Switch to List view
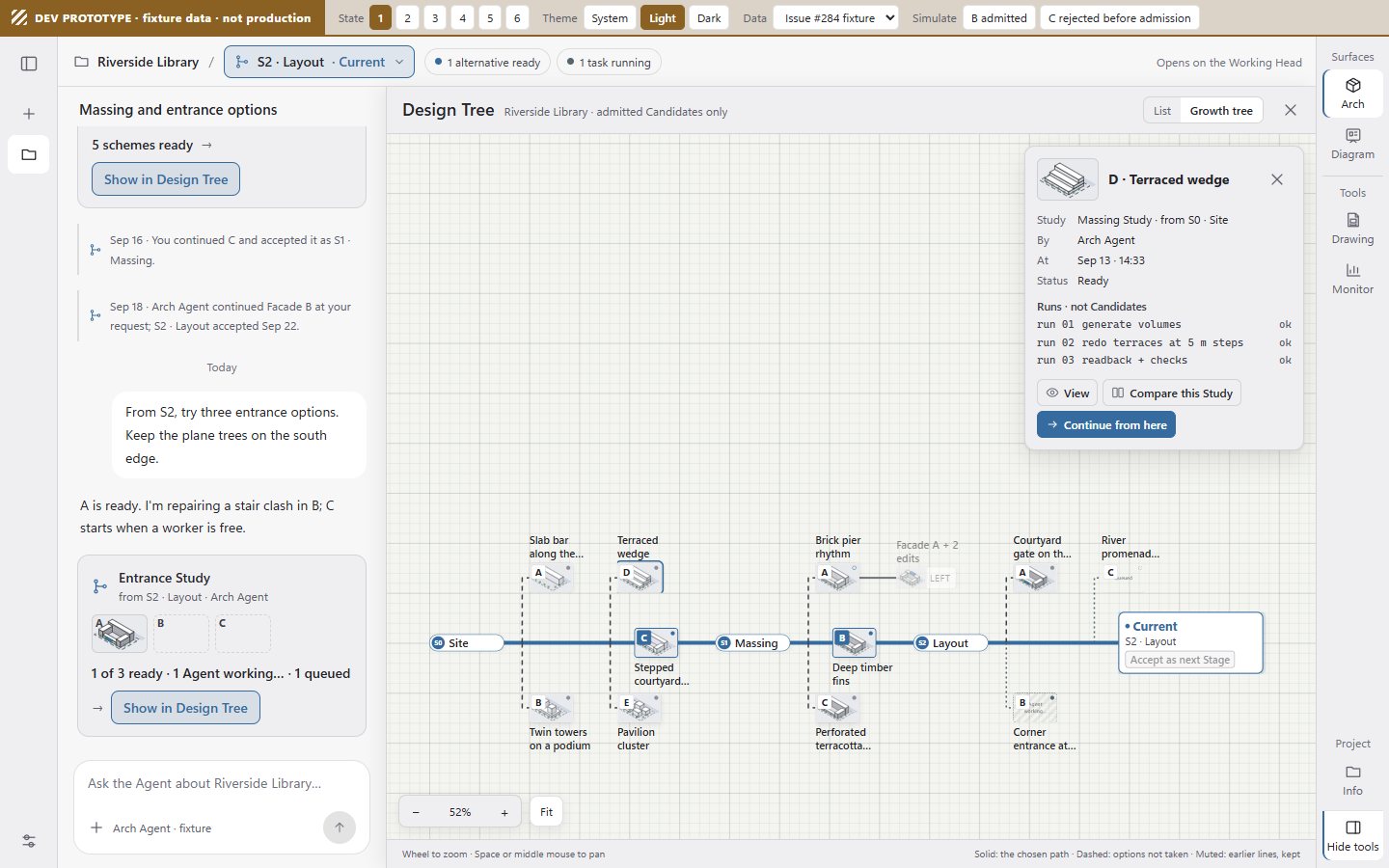Screen dimensions: 1389x868 (x=1162, y=110)
